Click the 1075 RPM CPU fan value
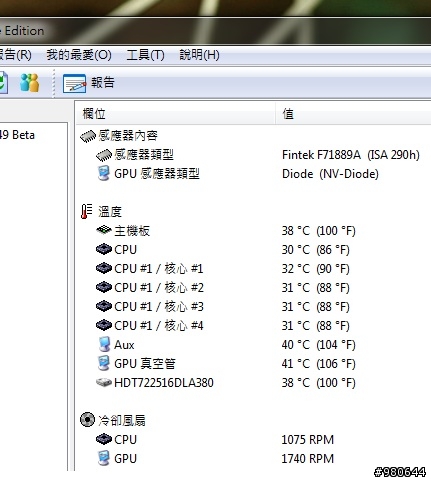The image size is (431, 480). pos(308,440)
